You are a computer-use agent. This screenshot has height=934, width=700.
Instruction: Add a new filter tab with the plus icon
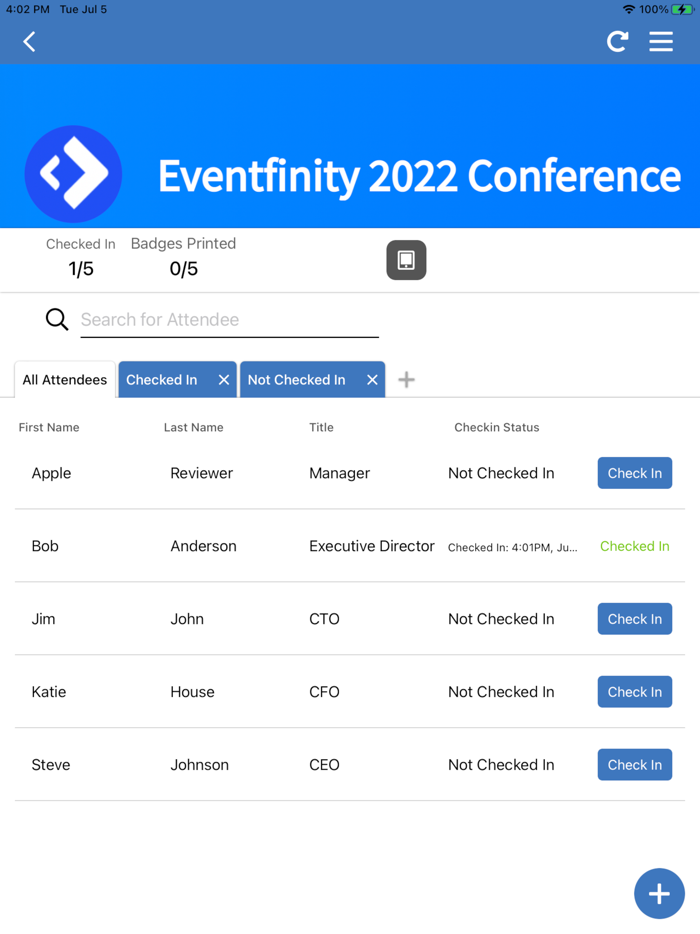click(x=406, y=379)
